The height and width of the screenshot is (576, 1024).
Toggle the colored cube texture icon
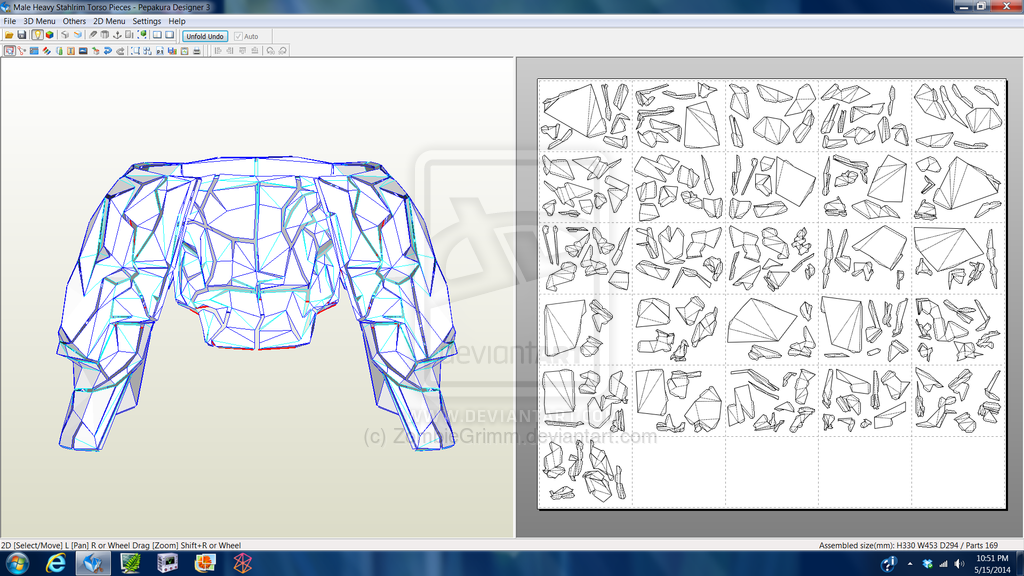tap(50, 35)
